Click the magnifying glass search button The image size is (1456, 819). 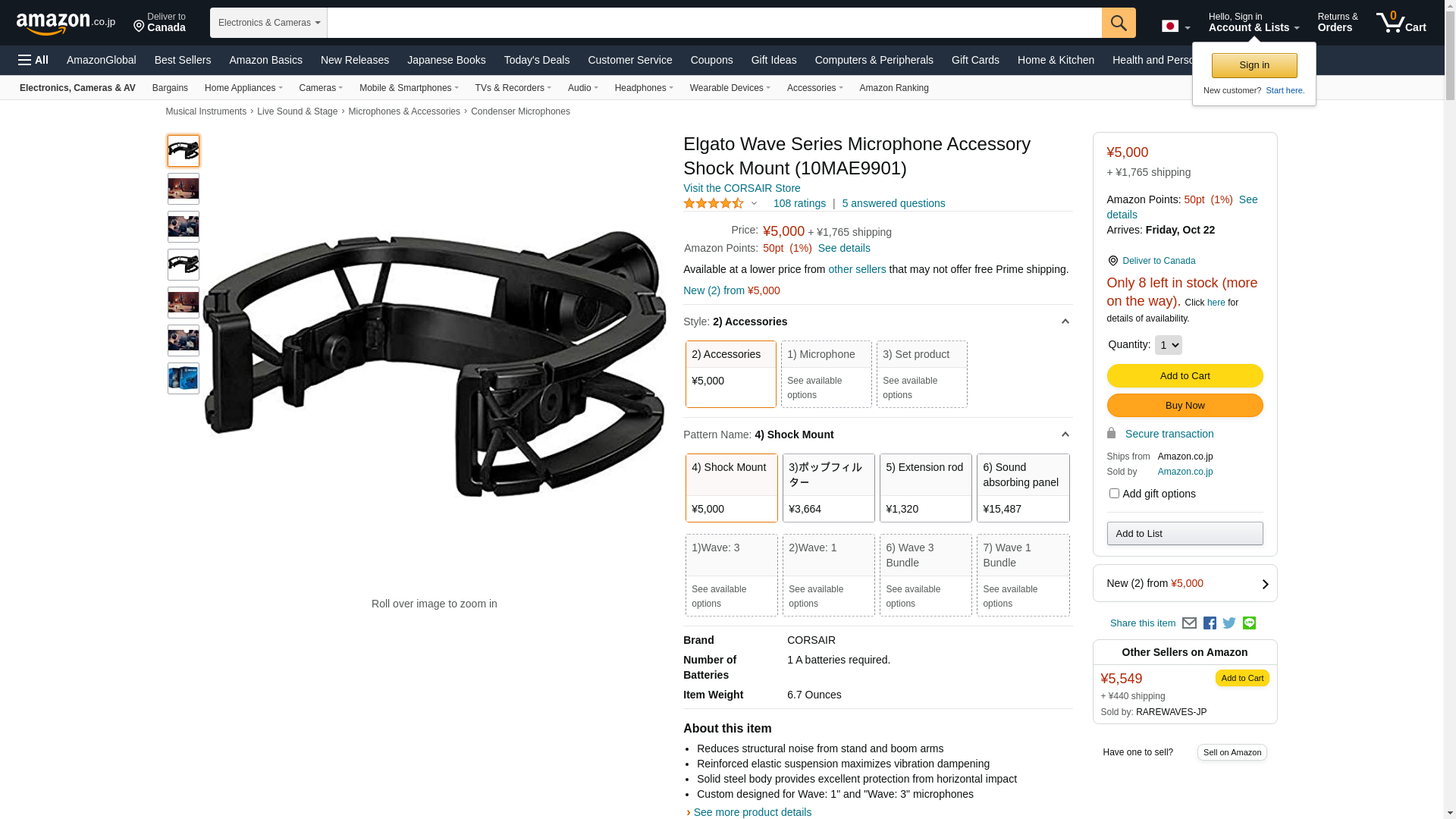pos(1119,23)
